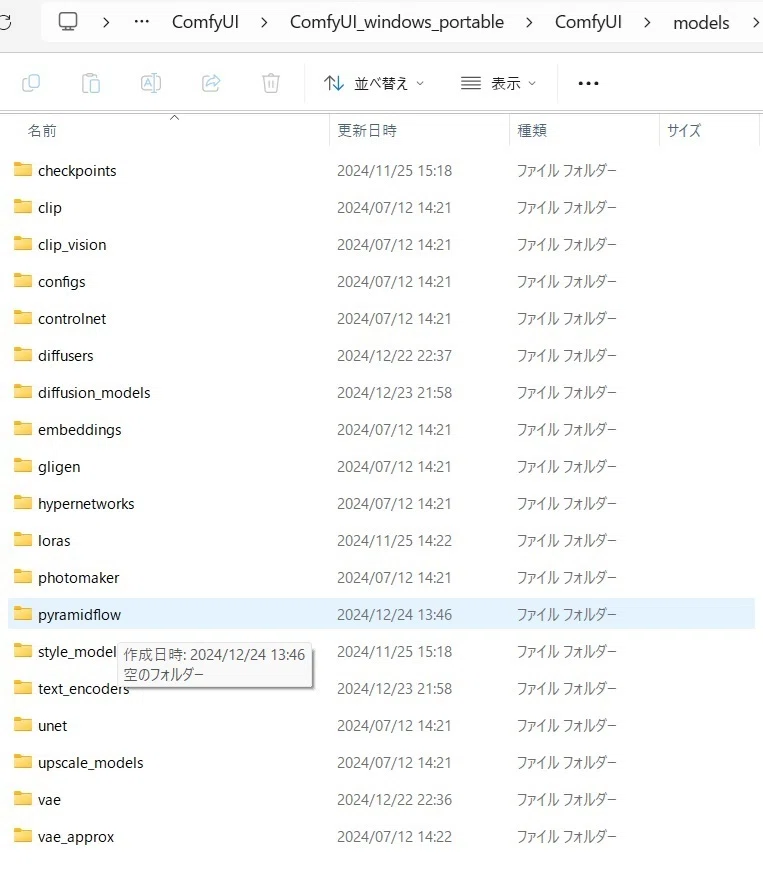Expand chevron right after PC icon
Viewport: 763px width, 874px height.
point(106,23)
